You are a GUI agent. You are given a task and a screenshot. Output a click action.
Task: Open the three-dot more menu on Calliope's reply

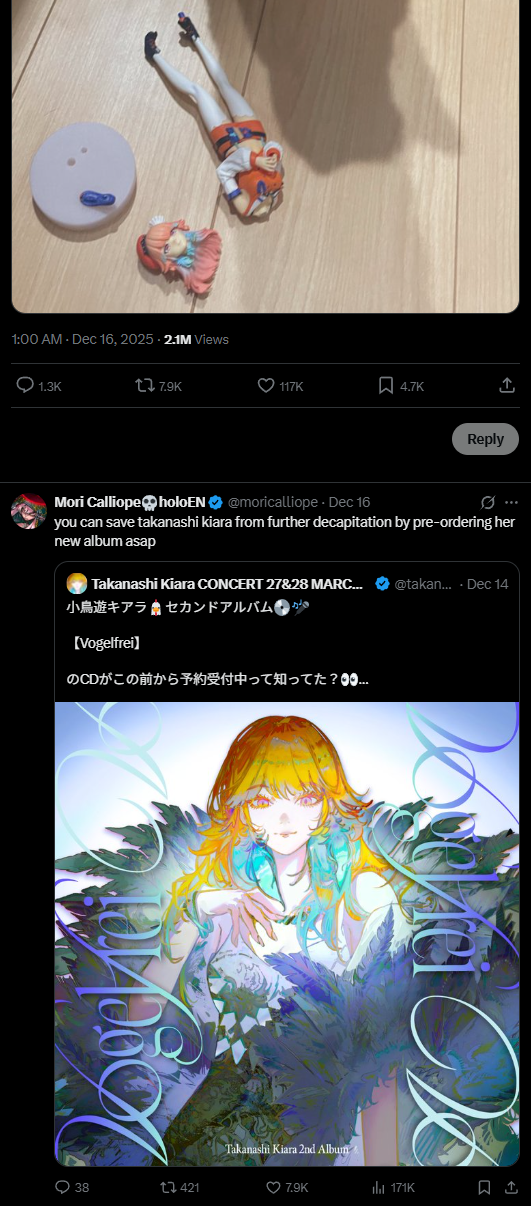(x=512, y=501)
